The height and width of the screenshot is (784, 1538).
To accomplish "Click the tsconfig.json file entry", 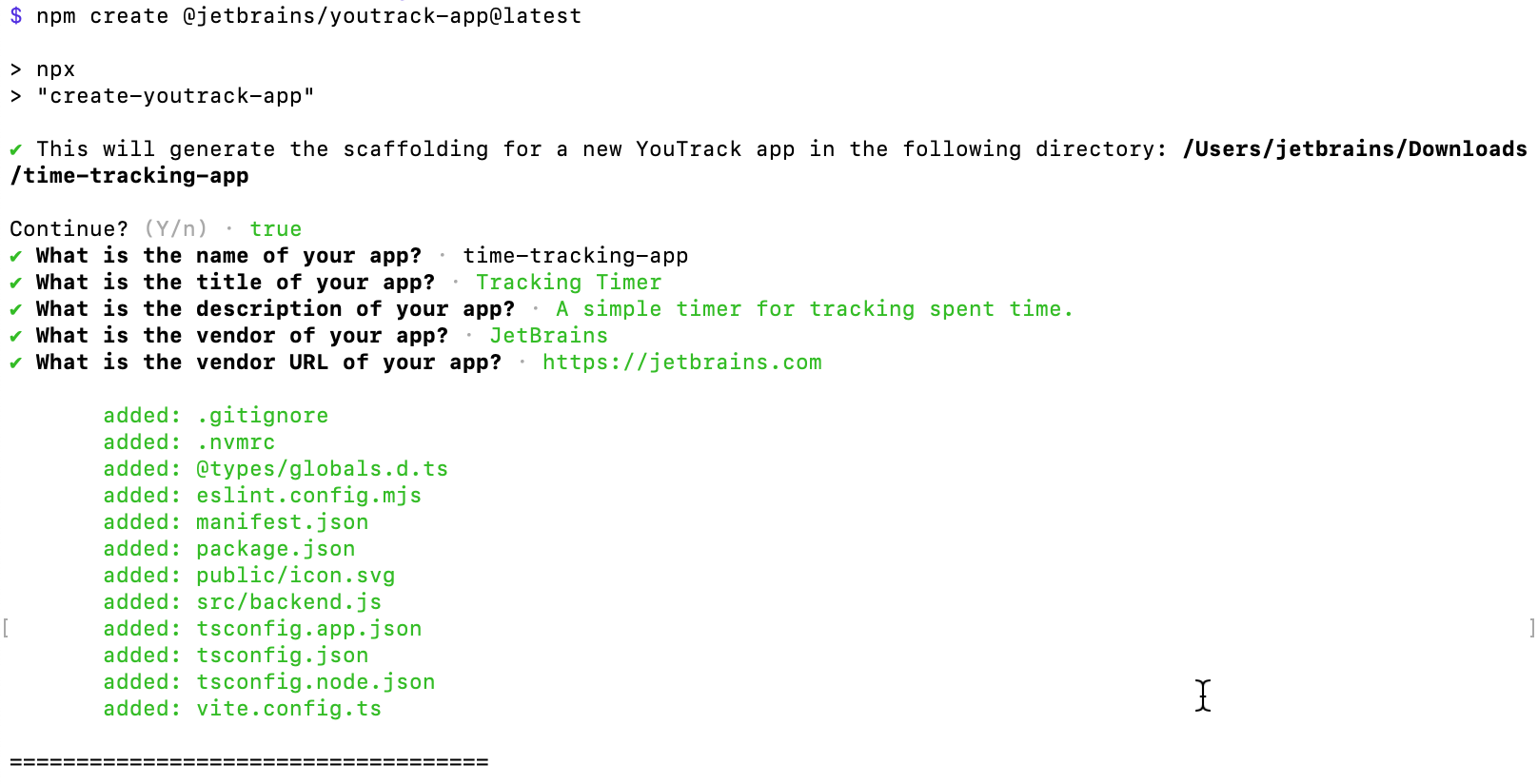I will [282, 656].
